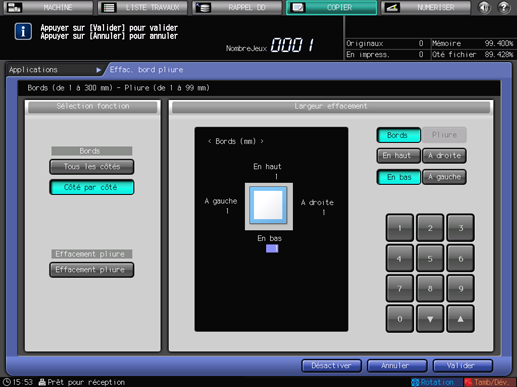Click the speaker sound guidance icon

point(484,7)
